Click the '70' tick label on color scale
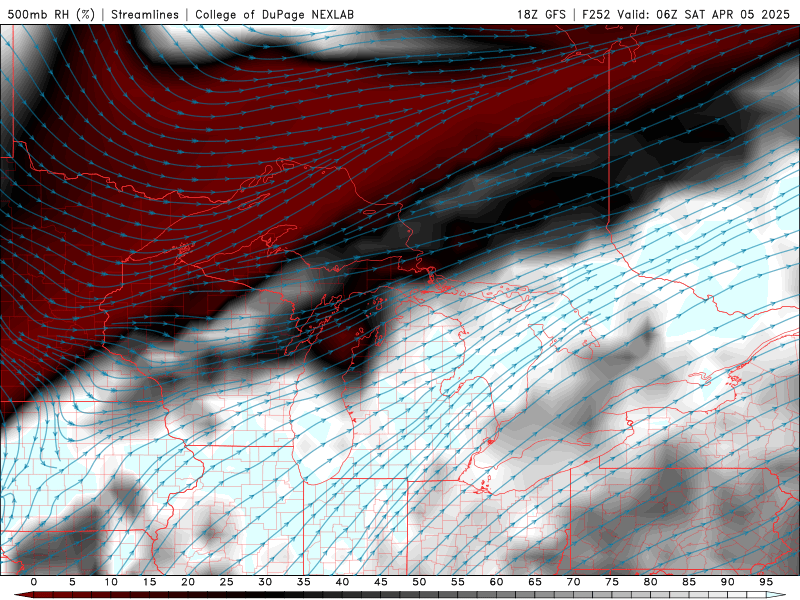This screenshot has width=800, height=600. pyautogui.click(x=573, y=582)
